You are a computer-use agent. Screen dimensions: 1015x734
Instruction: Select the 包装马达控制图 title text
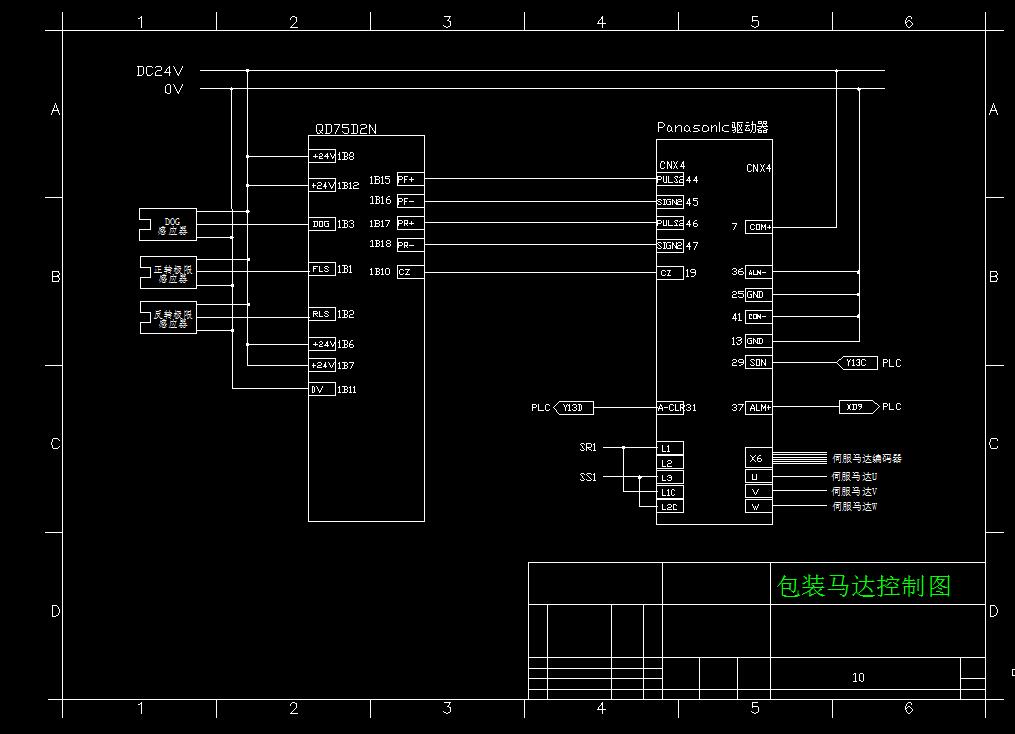[864, 586]
